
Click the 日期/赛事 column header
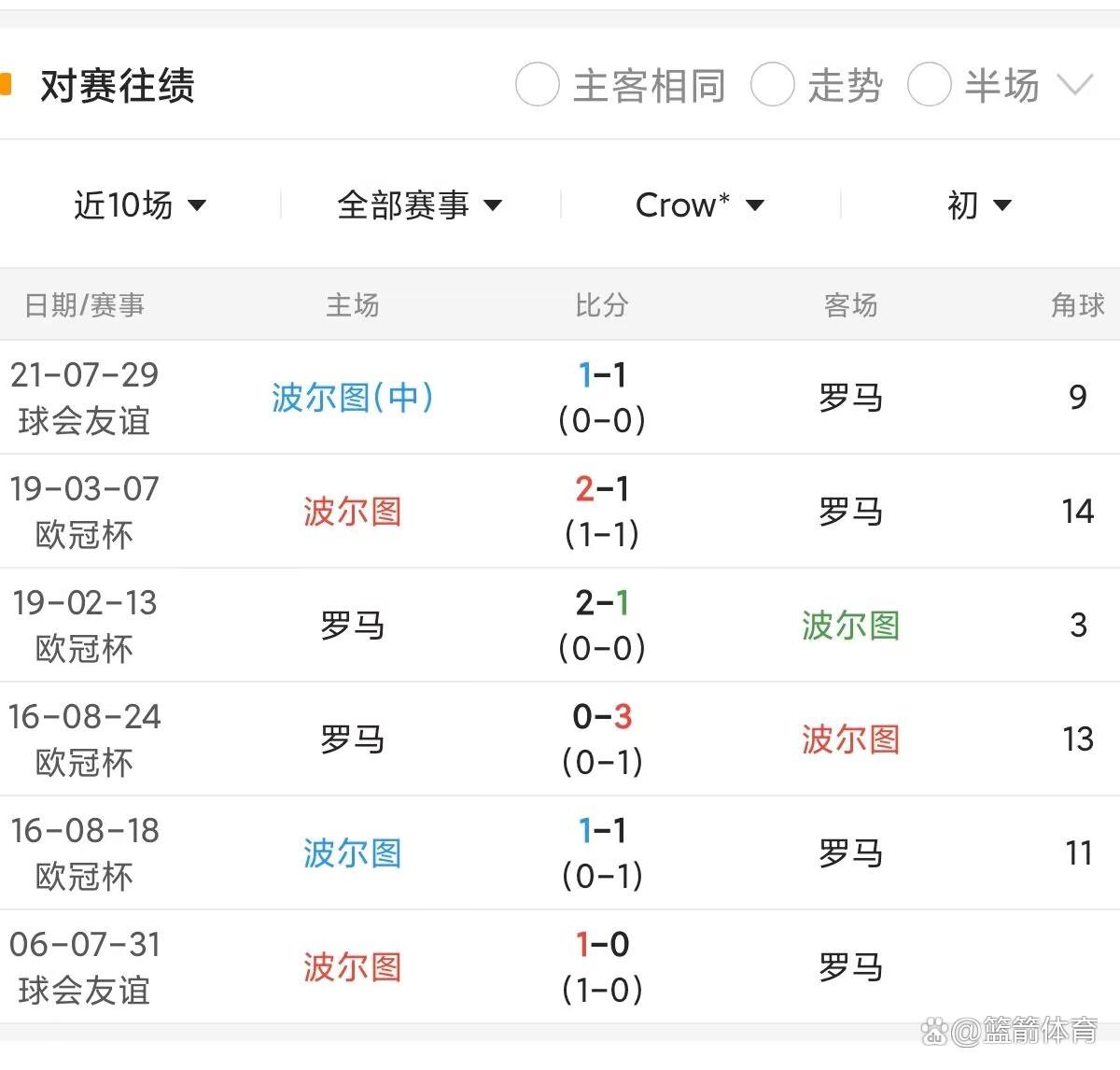(x=83, y=305)
